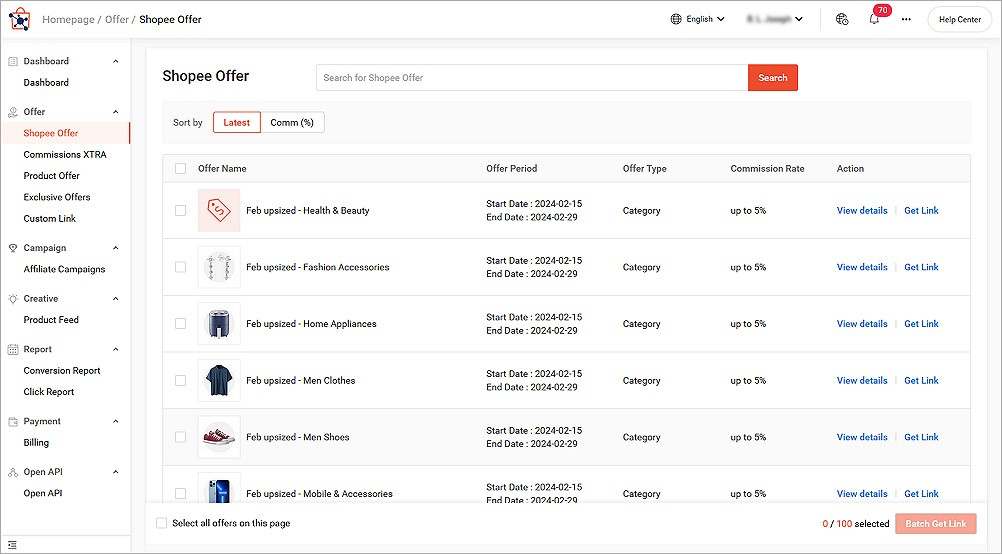Click the Open API section icon
Screen dimensions: 1002x554
[x=13, y=472]
